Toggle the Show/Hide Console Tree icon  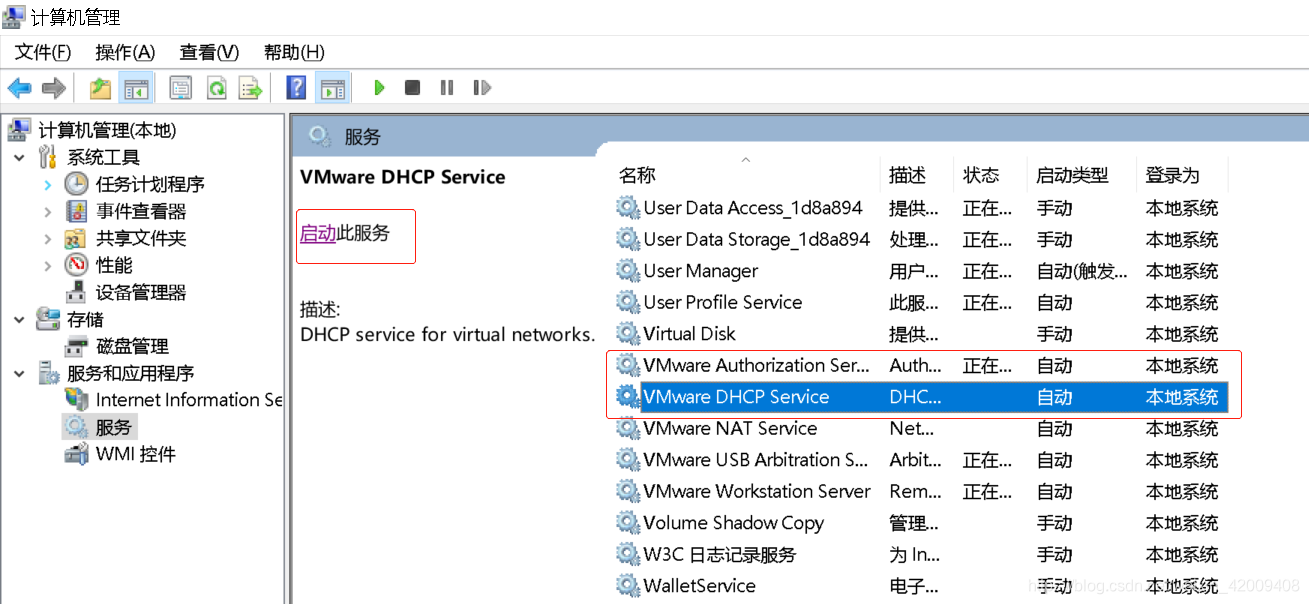tap(134, 88)
